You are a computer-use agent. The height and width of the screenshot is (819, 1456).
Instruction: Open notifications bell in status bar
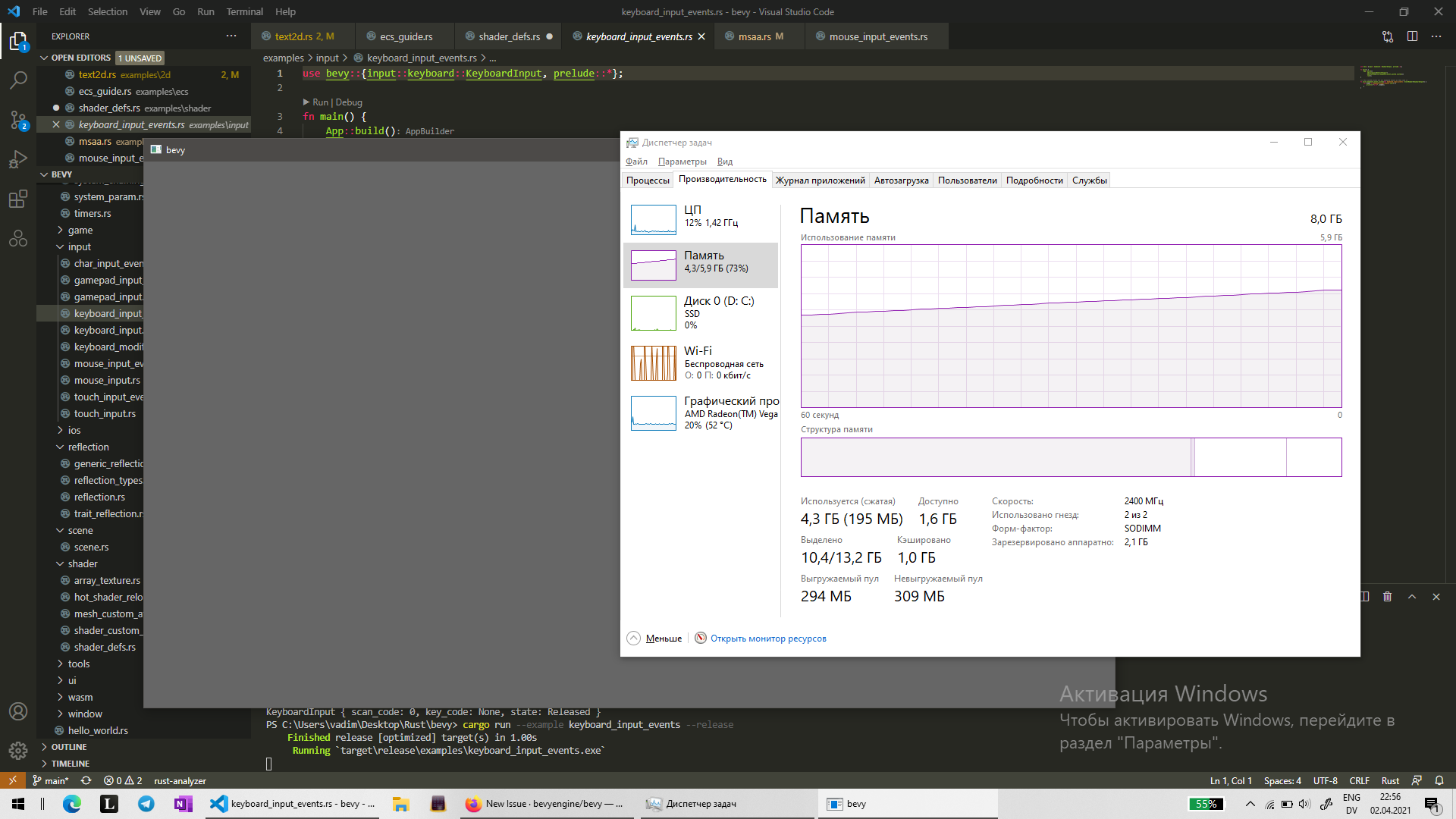1439,780
